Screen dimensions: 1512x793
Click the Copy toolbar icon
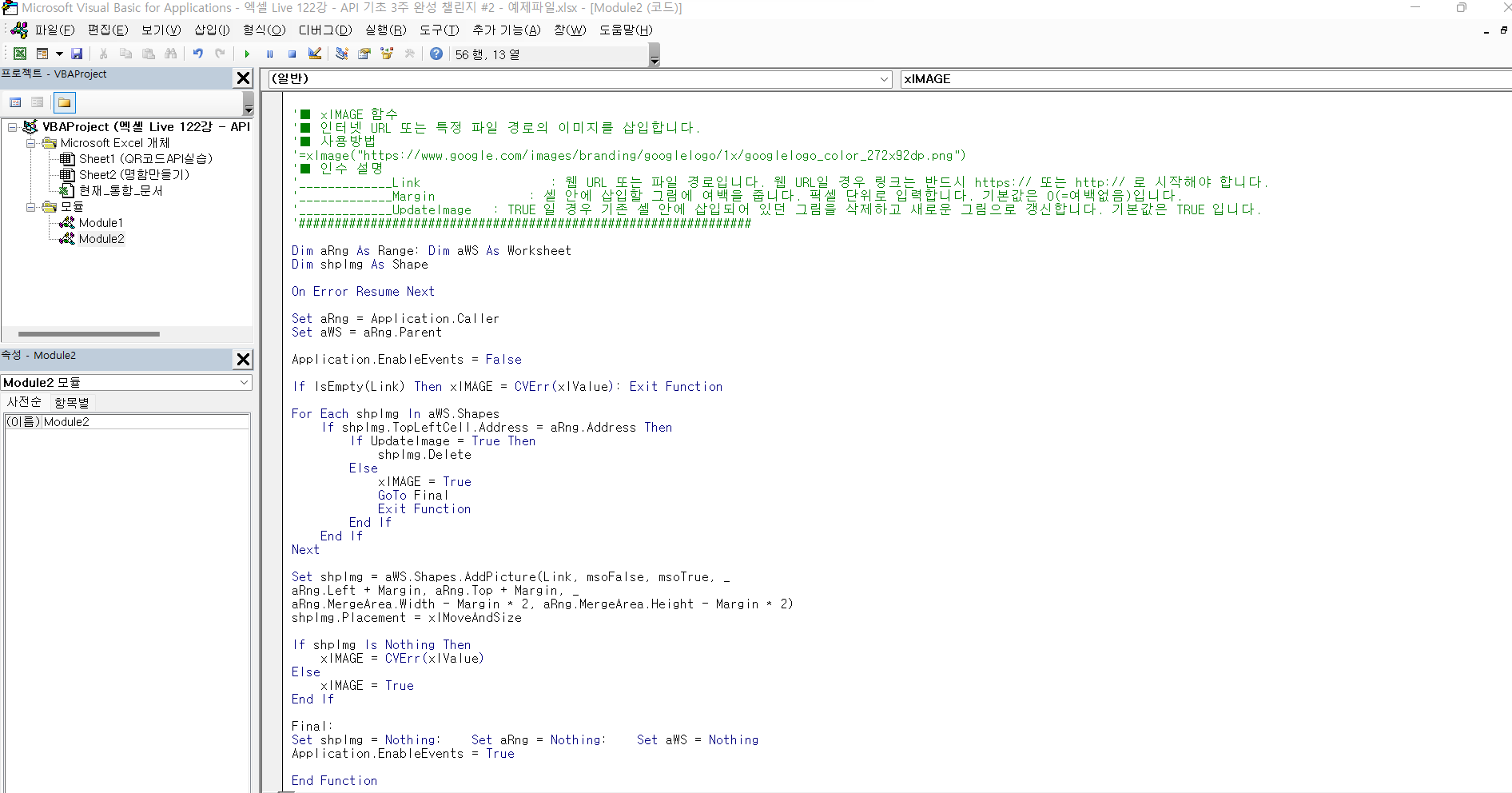pyautogui.click(x=125, y=54)
